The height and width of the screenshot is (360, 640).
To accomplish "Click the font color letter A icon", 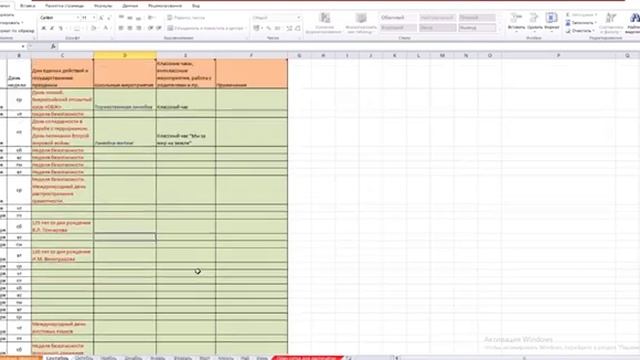I will [x=105, y=28].
